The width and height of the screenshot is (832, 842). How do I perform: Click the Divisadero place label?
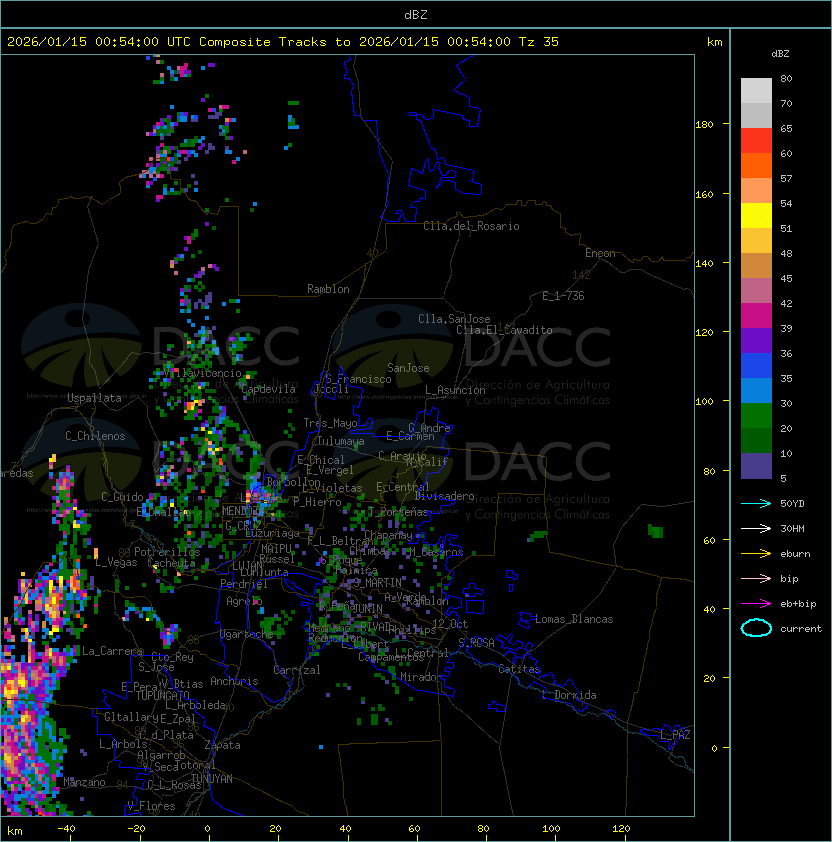point(445,496)
